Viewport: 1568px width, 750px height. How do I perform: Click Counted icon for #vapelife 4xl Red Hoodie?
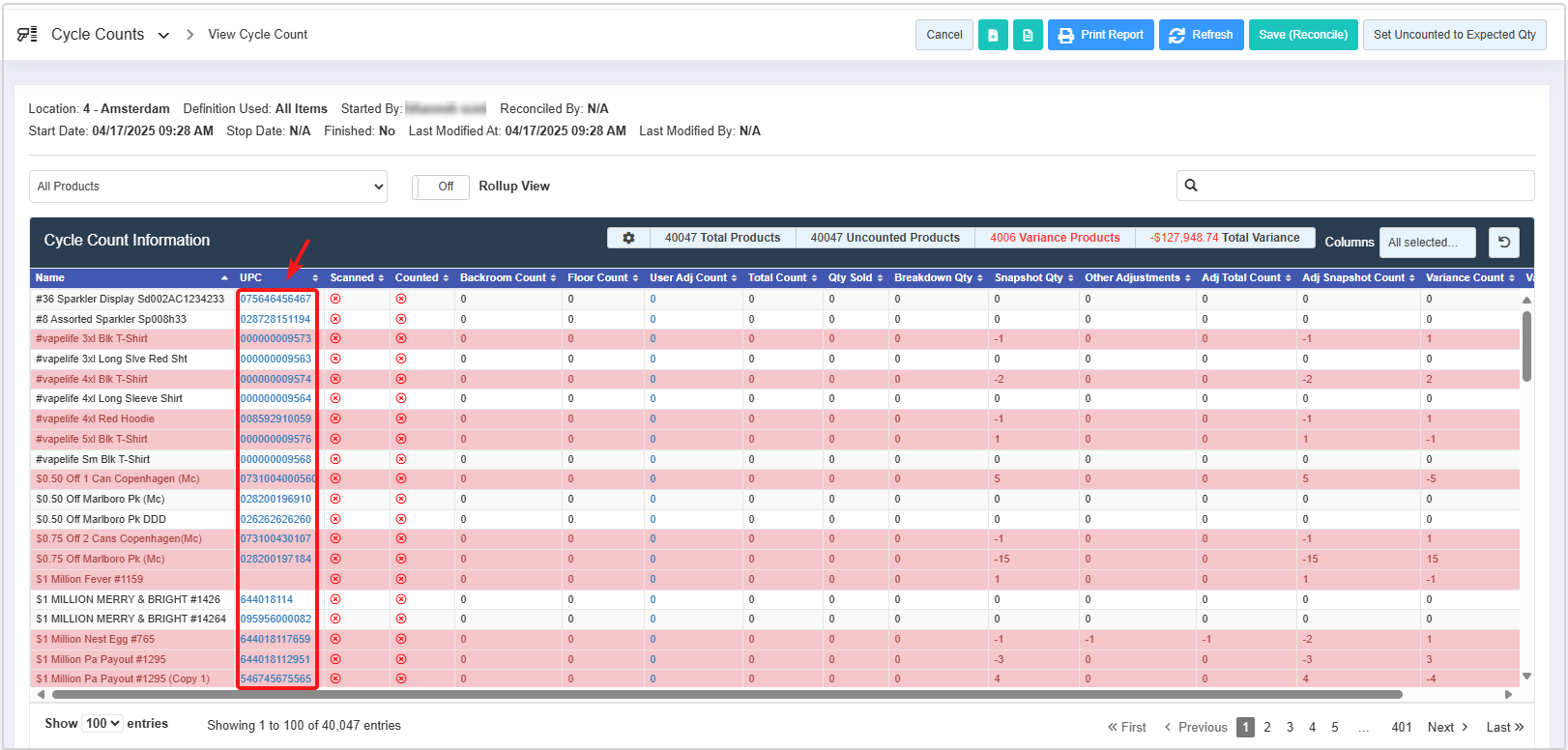(x=401, y=418)
